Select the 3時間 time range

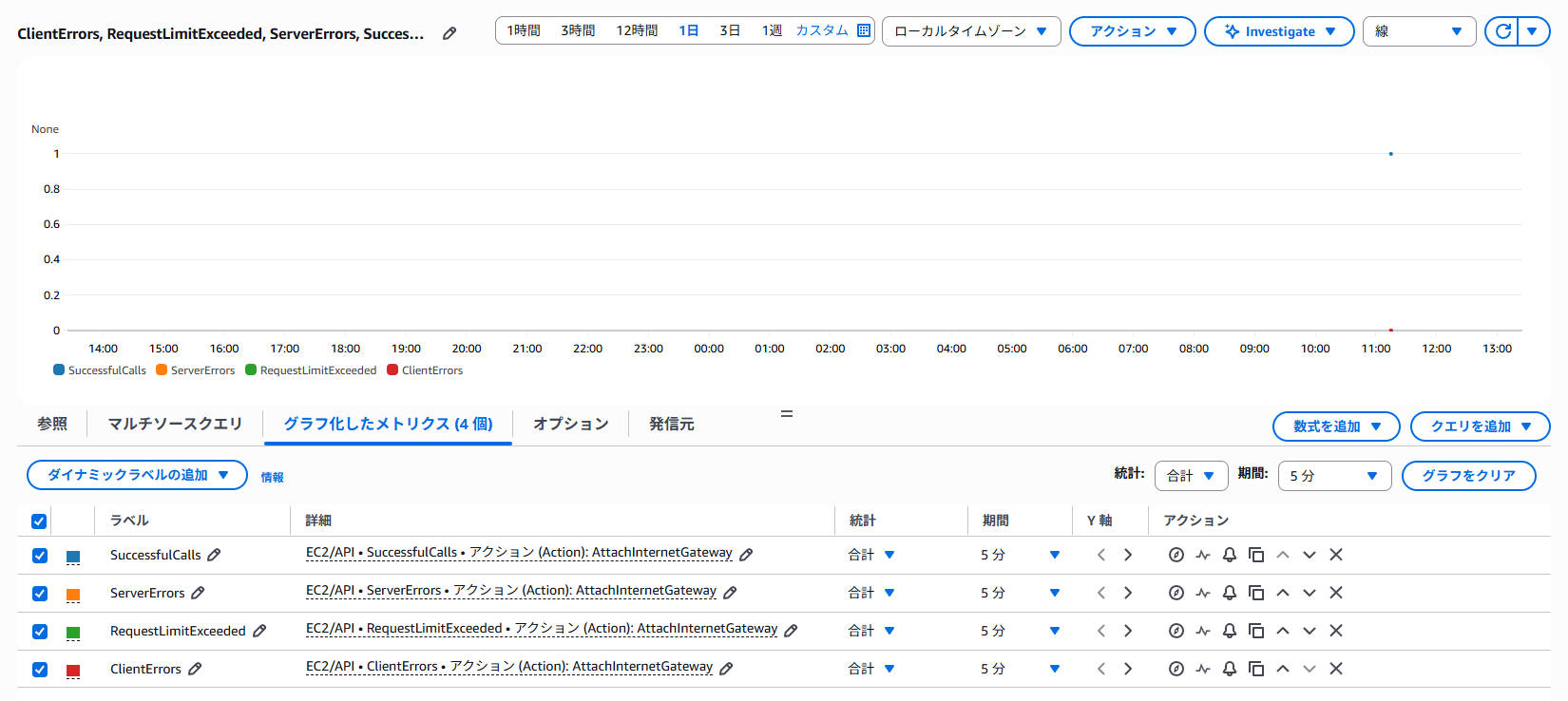(x=578, y=30)
